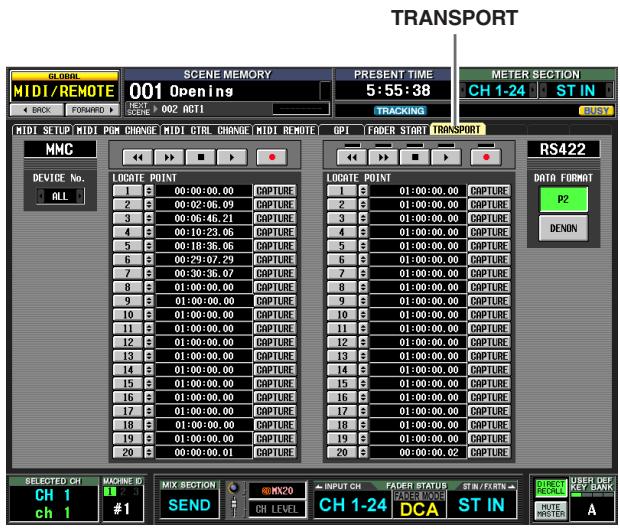
Task: Click INPUT CH 1-24 fader status button
Action: pos(353,504)
